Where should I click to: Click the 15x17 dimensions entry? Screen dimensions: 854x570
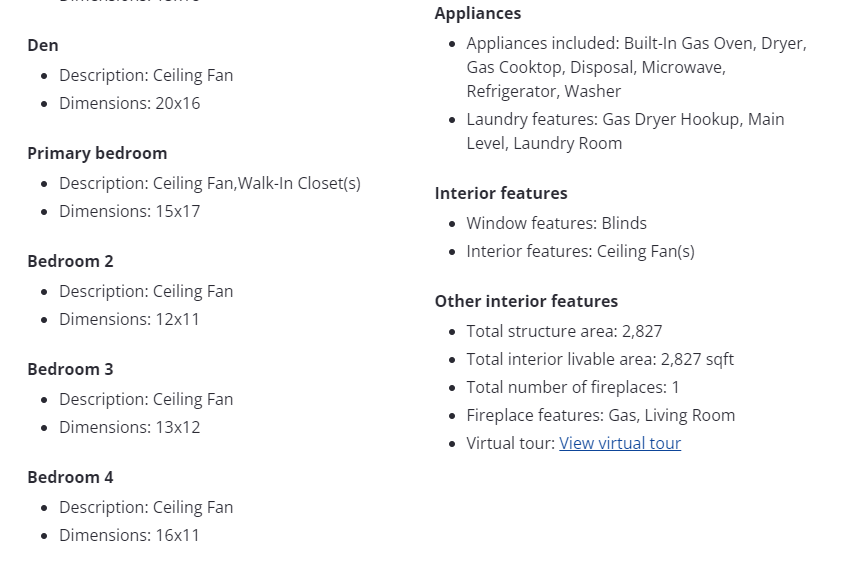(x=129, y=211)
